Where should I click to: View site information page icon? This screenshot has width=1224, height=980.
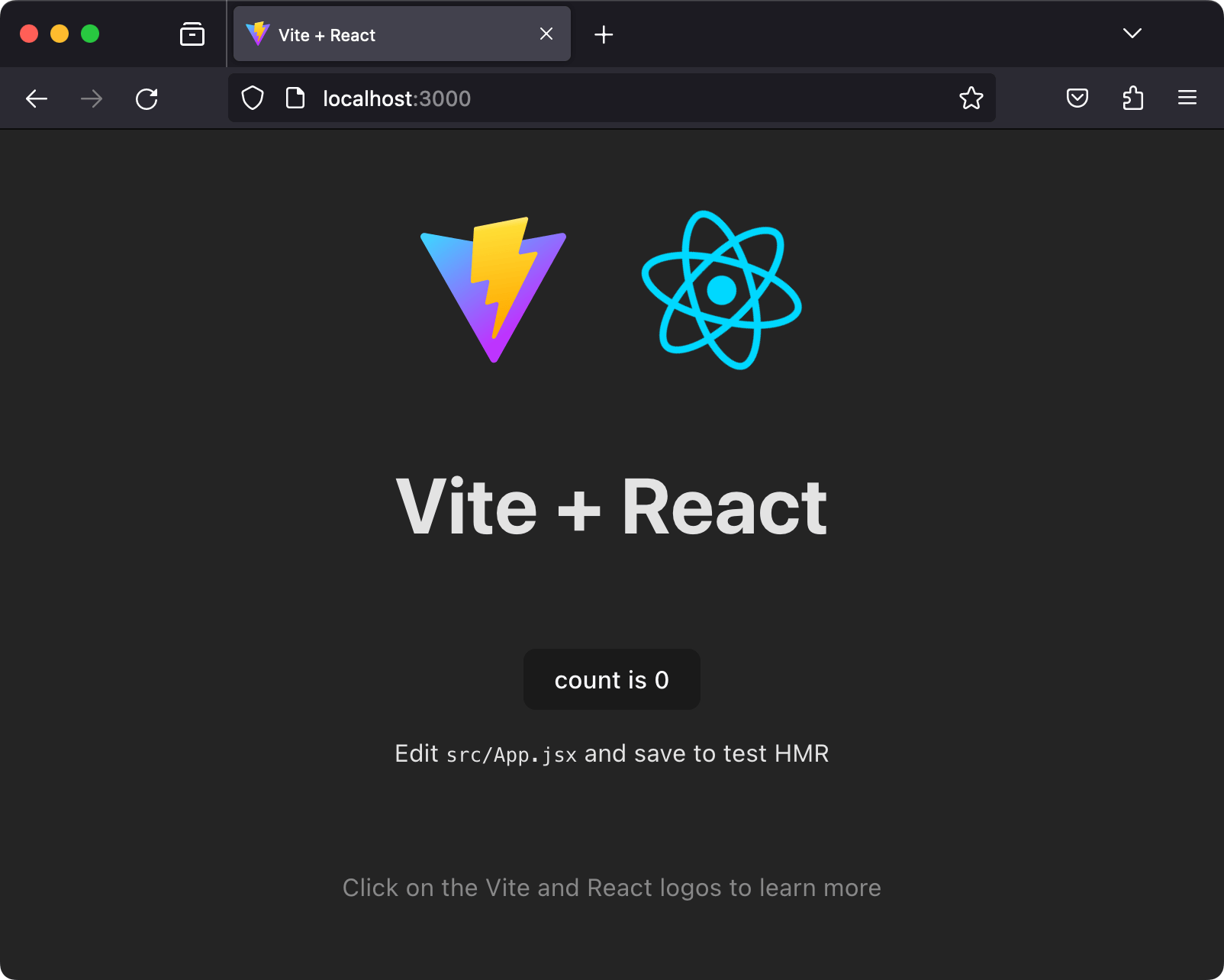[x=295, y=98]
